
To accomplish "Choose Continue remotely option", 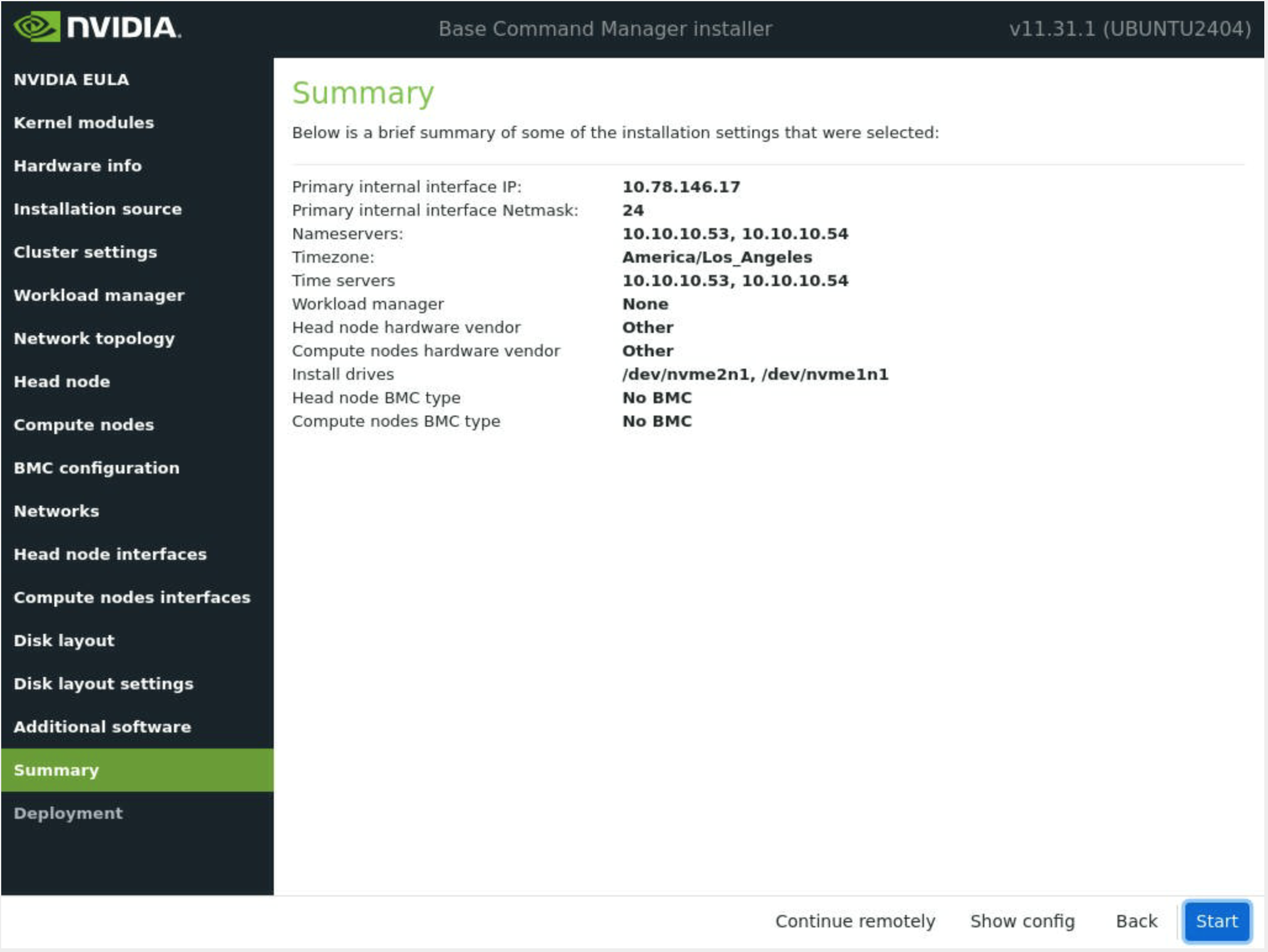I will (x=855, y=921).
